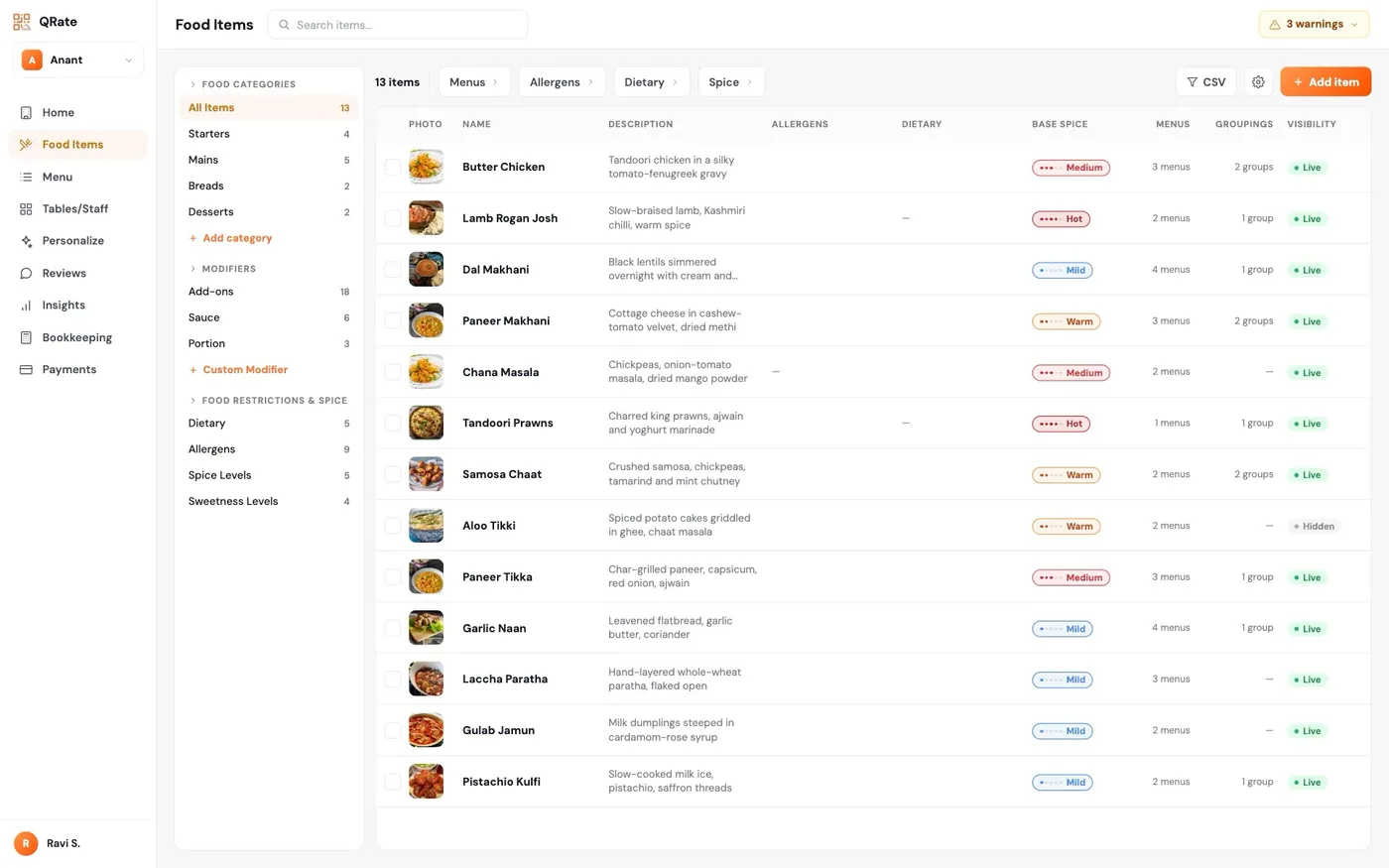Click the Food Items sidebar icon
Screen dimensions: 1389x868
26,145
